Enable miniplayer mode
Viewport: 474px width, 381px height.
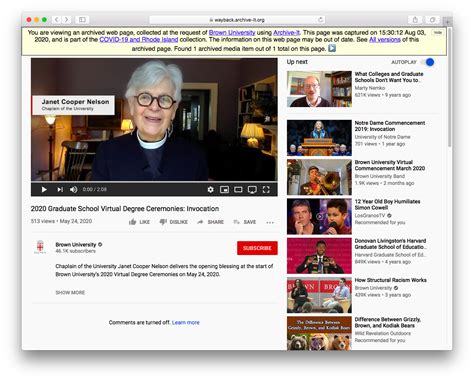tap(224, 190)
